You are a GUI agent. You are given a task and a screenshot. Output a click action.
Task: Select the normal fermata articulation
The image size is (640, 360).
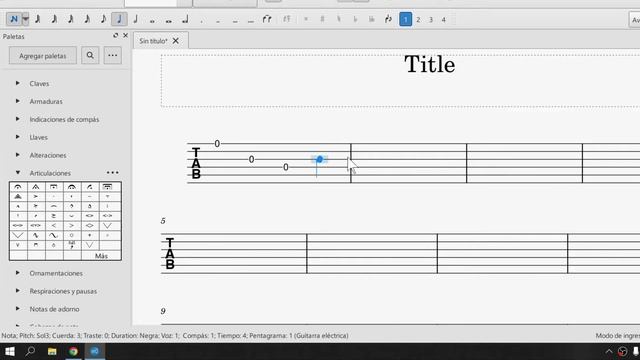coord(18,187)
